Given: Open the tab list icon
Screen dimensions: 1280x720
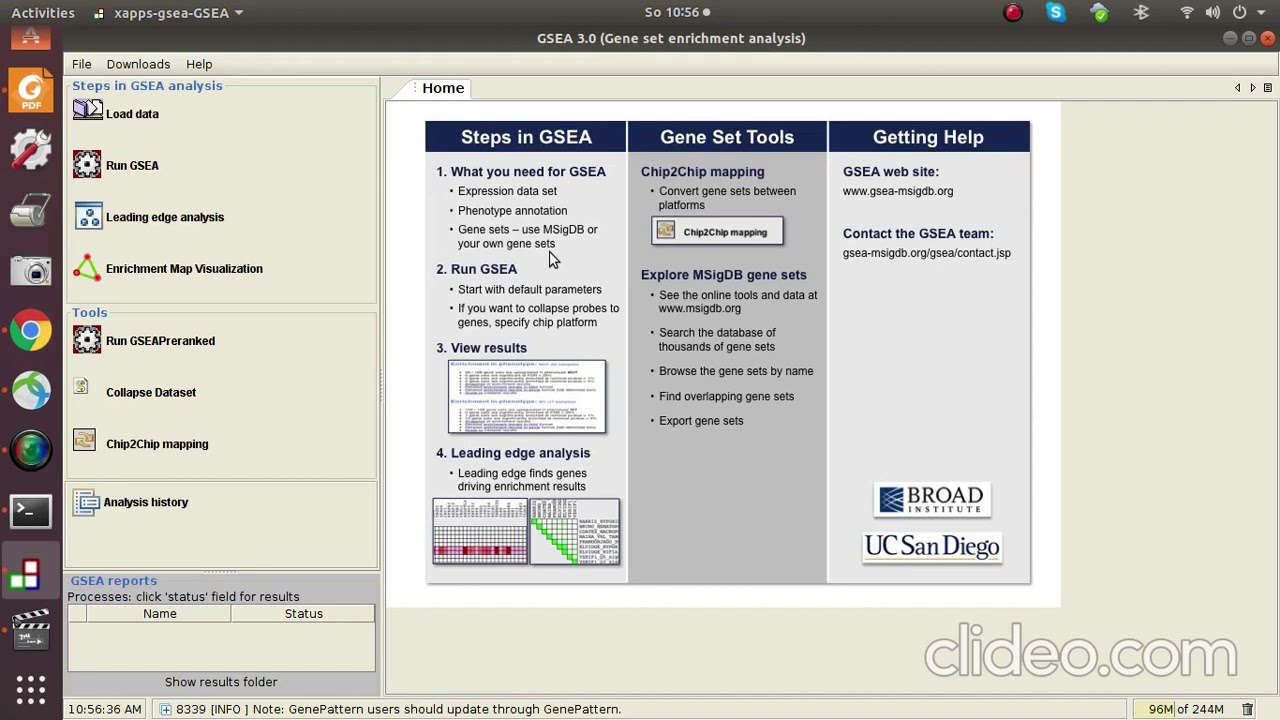Looking at the screenshot, I should (1267, 88).
